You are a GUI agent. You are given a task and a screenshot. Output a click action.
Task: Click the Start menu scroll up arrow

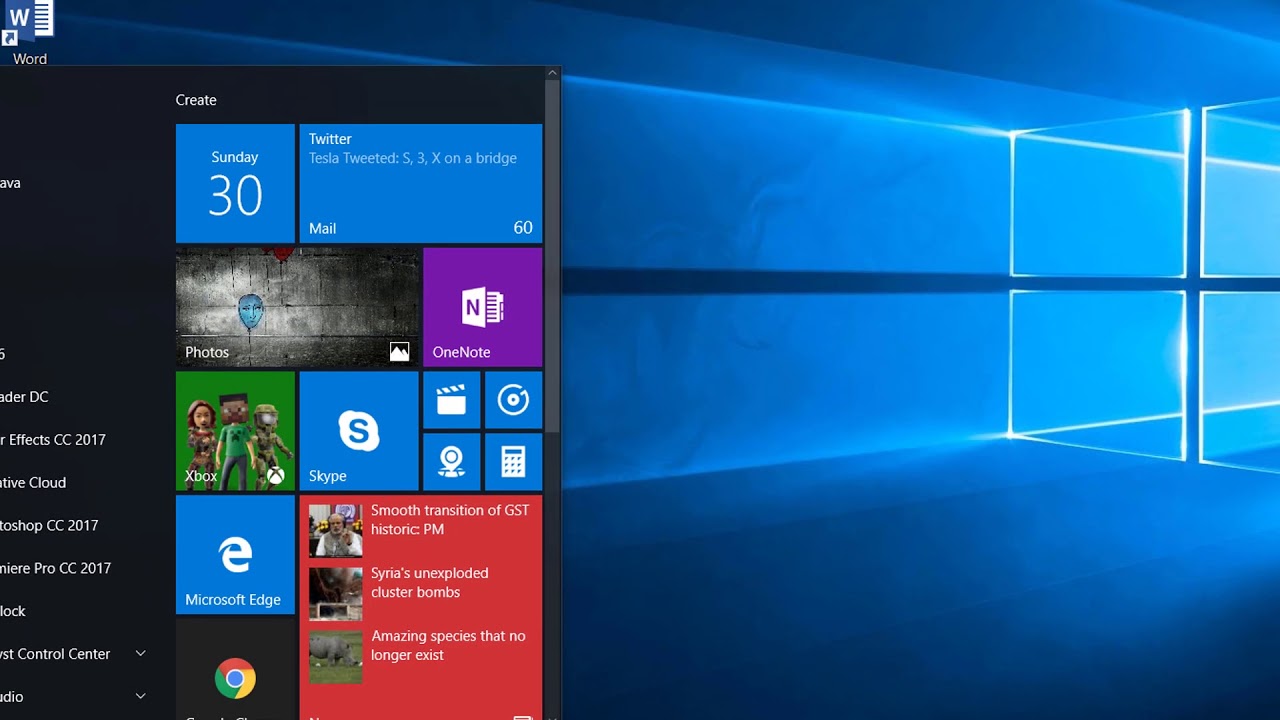pos(552,73)
